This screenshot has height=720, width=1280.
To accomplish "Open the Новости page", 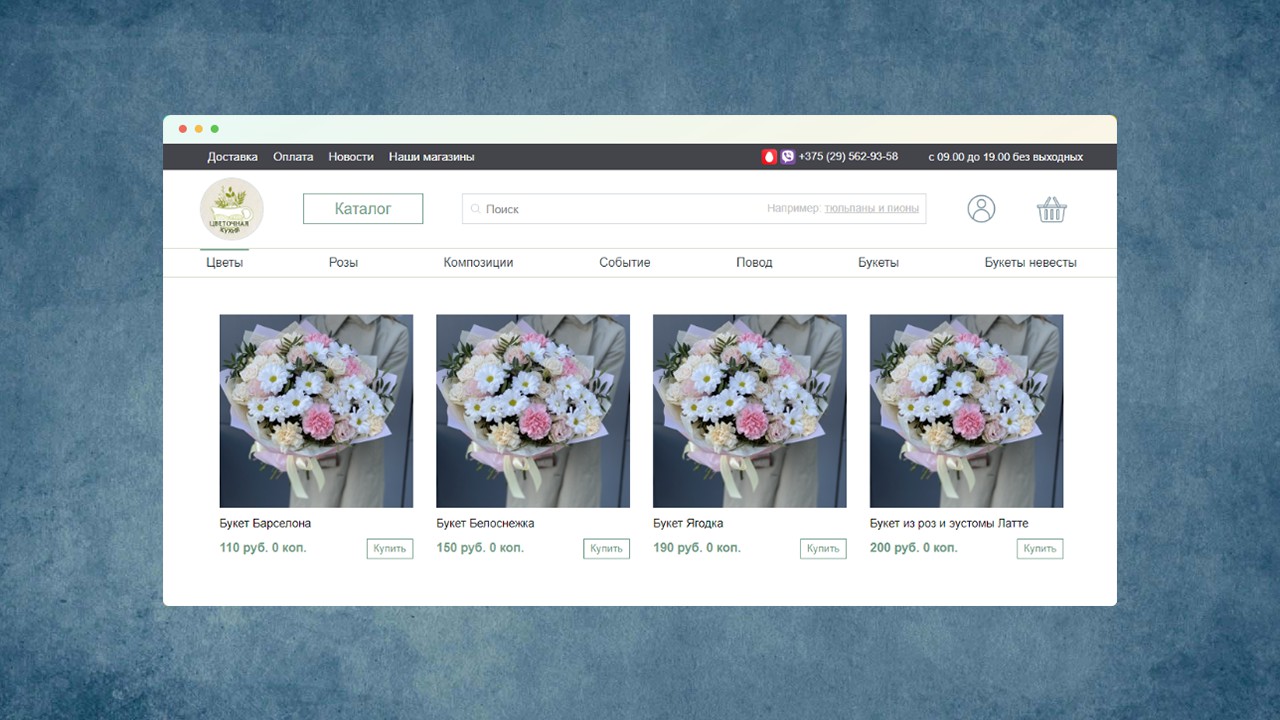I will (x=351, y=157).
